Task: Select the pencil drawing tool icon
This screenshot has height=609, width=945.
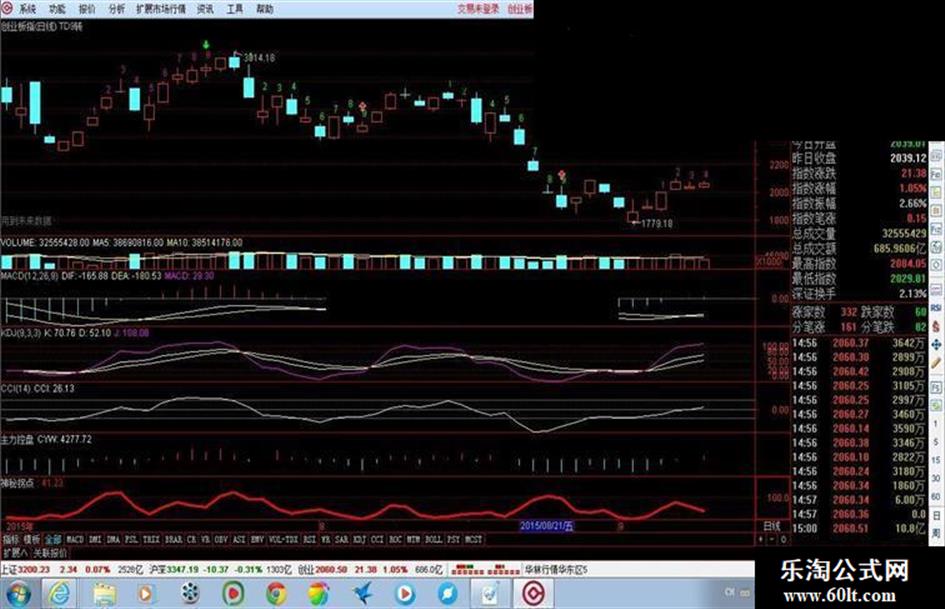Action: point(936,363)
